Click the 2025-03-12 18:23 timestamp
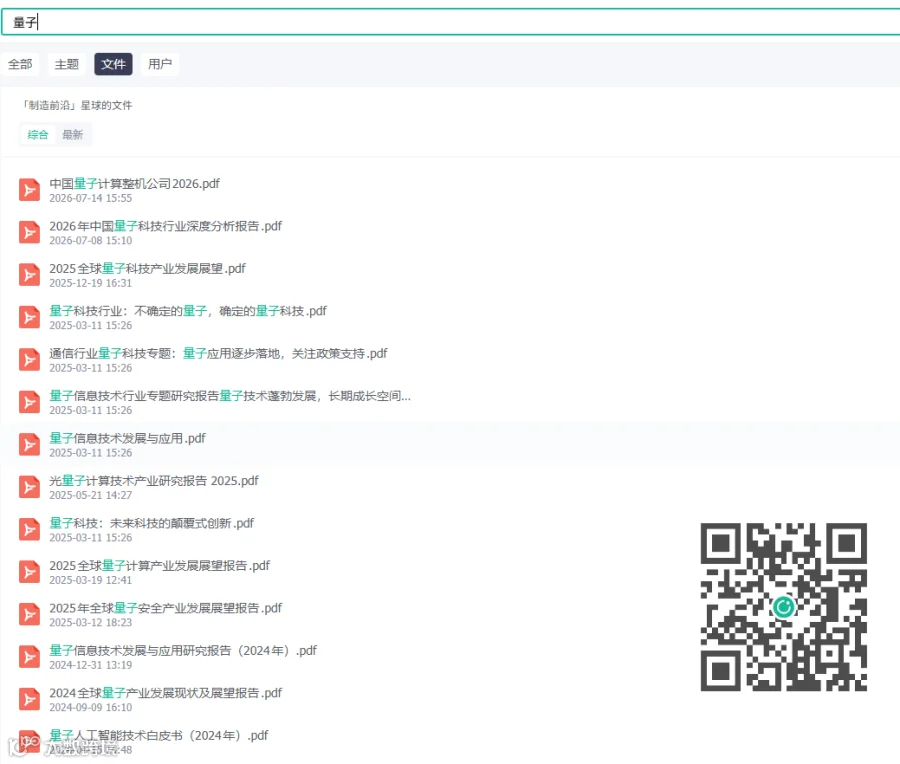The width and height of the screenshot is (900, 764). 91,623
